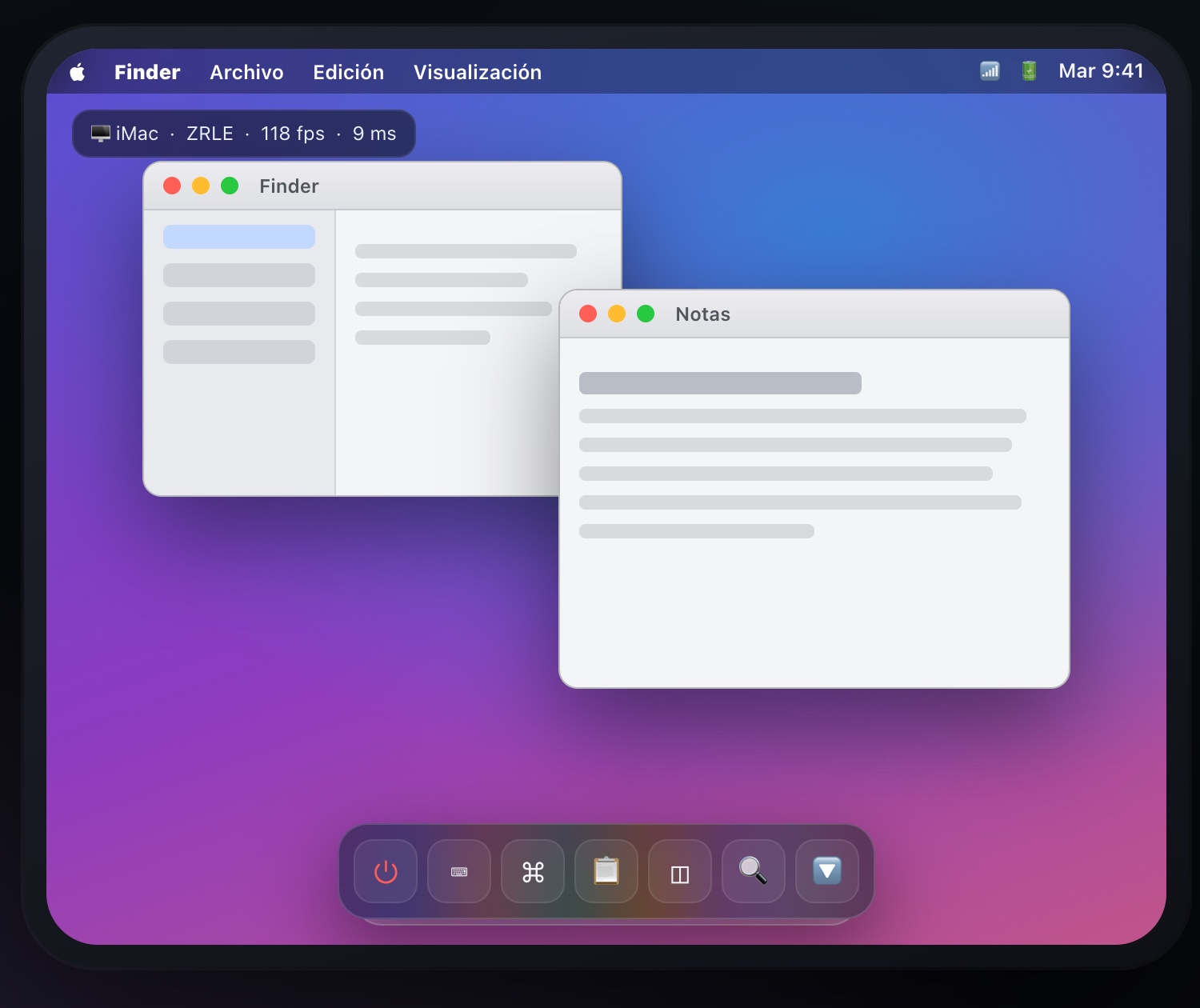The height and width of the screenshot is (1008, 1200).
Task: Click the 9 ms latency readout
Action: click(374, 134)
